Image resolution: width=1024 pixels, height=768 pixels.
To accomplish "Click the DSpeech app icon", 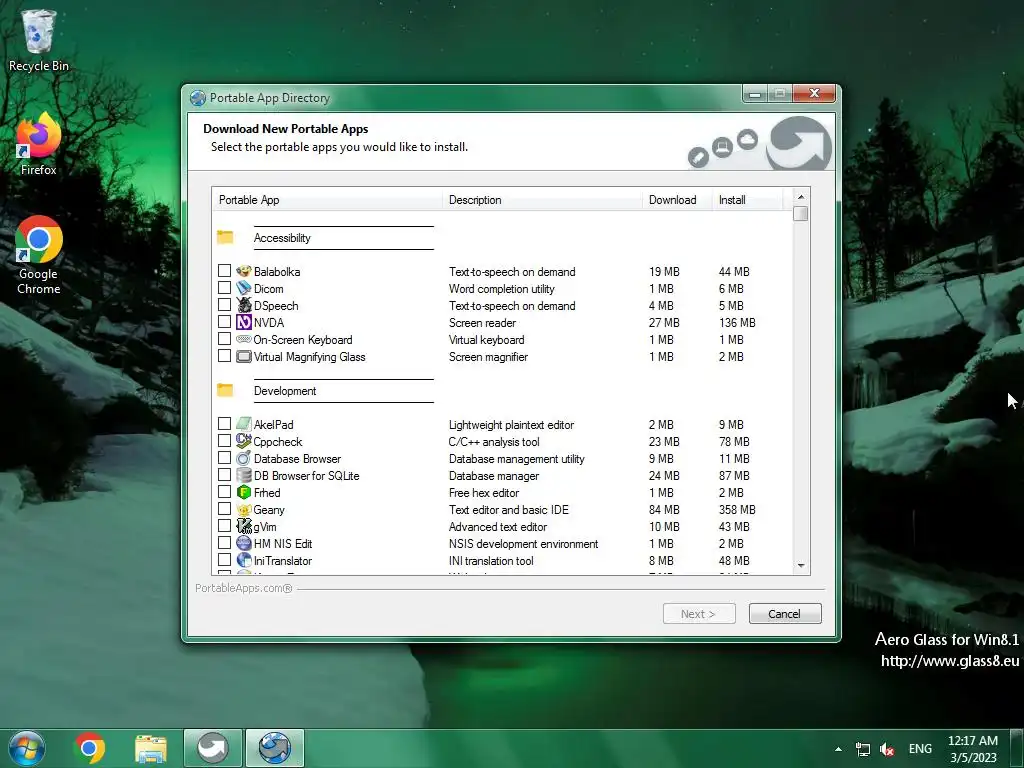I will click(x=244, y=305).
